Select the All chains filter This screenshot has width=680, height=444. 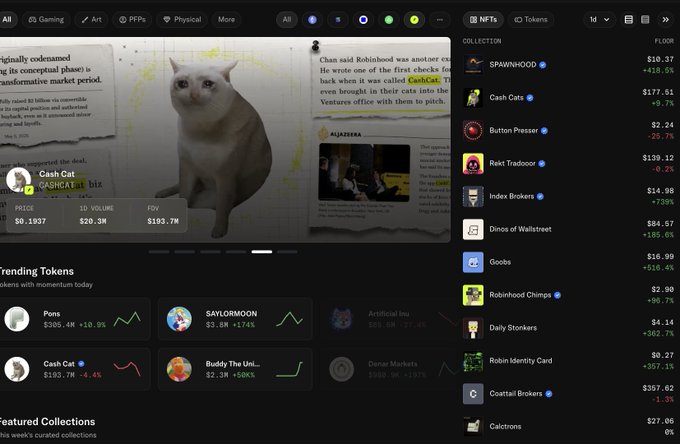click(287, 20)
